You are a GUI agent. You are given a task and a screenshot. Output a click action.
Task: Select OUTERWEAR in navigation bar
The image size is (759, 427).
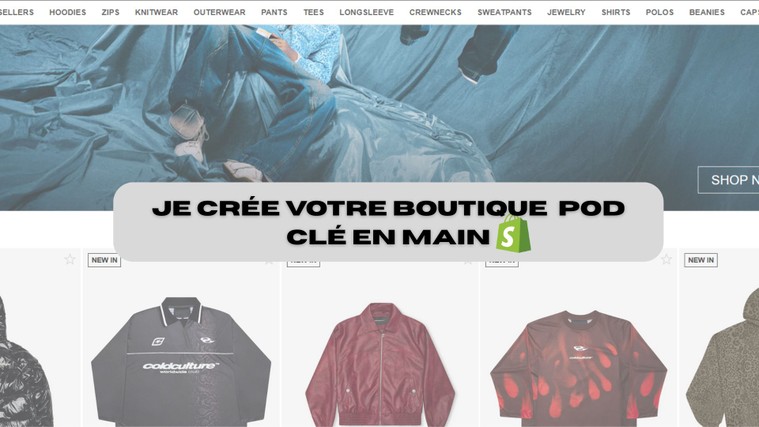point(219,12)
